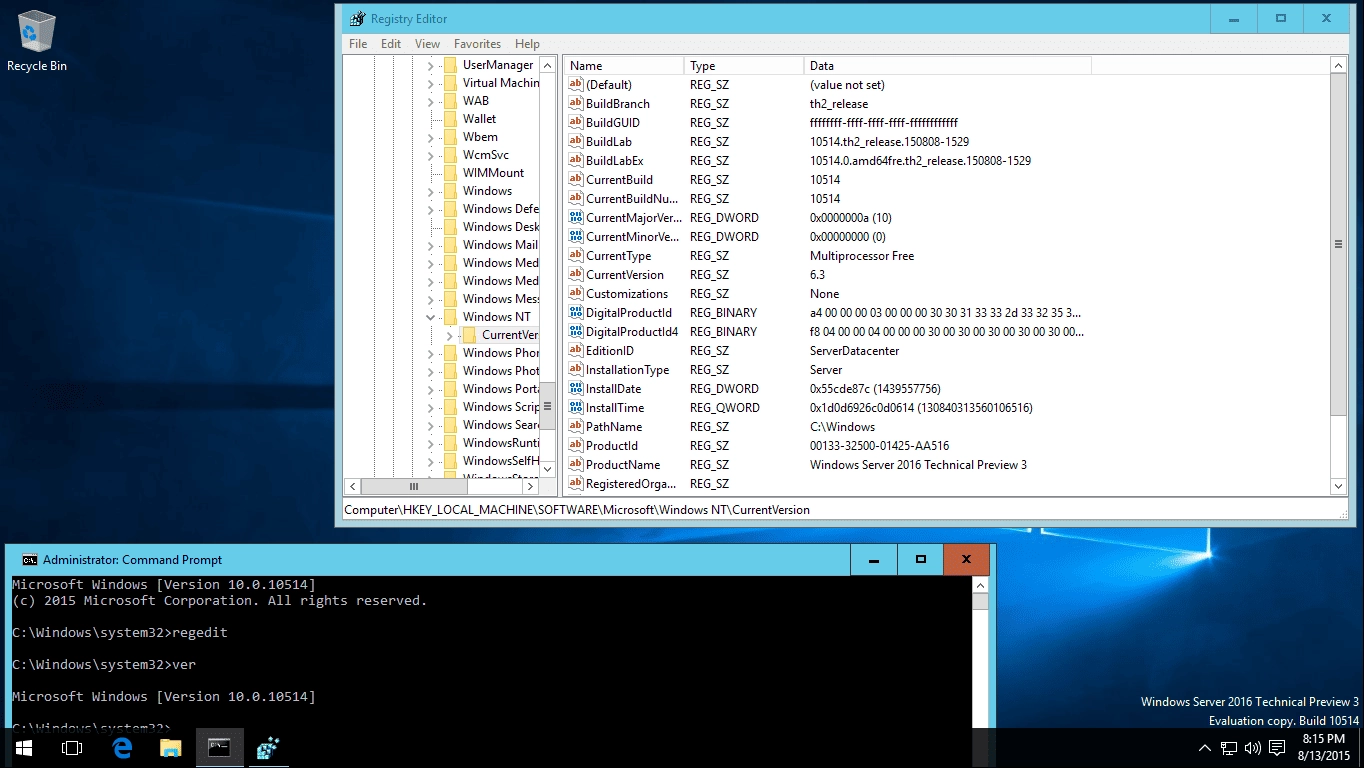Sort values by Type column header
Viewport: 1364px width, 768px height.
(744, 66)
